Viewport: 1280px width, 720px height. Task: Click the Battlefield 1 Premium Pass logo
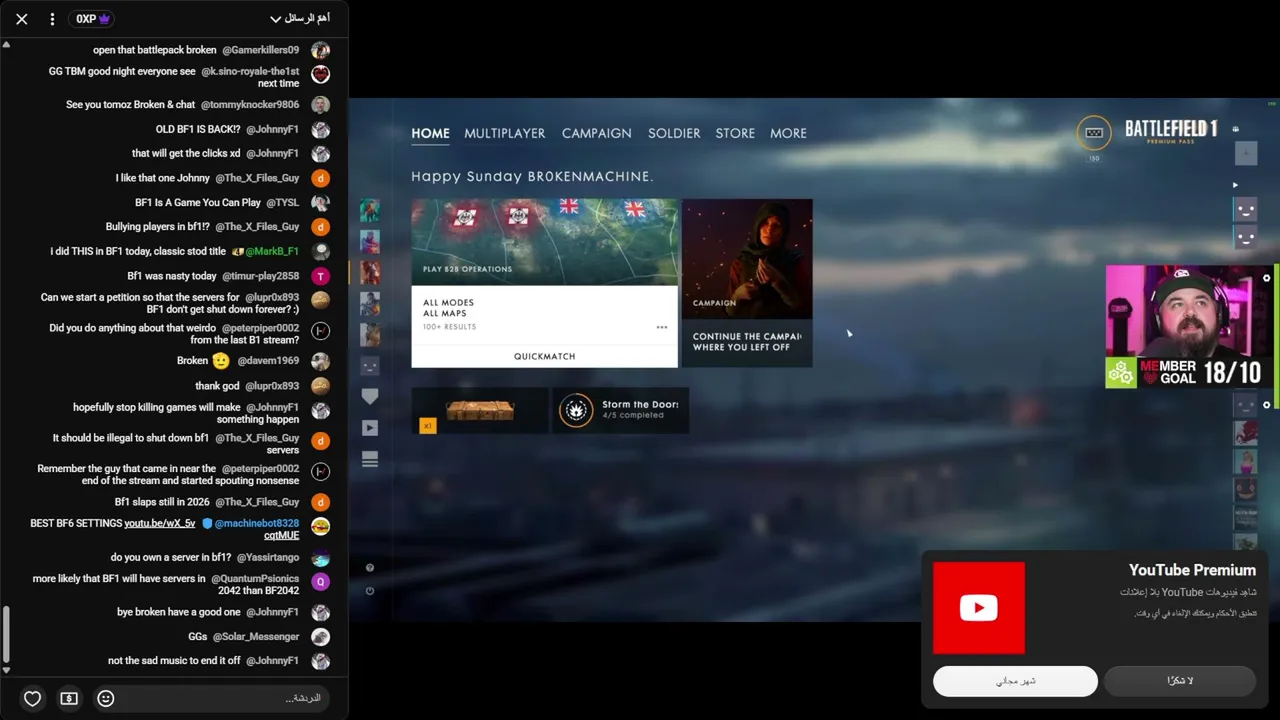pyautogui.click(x=1170, y=132)
